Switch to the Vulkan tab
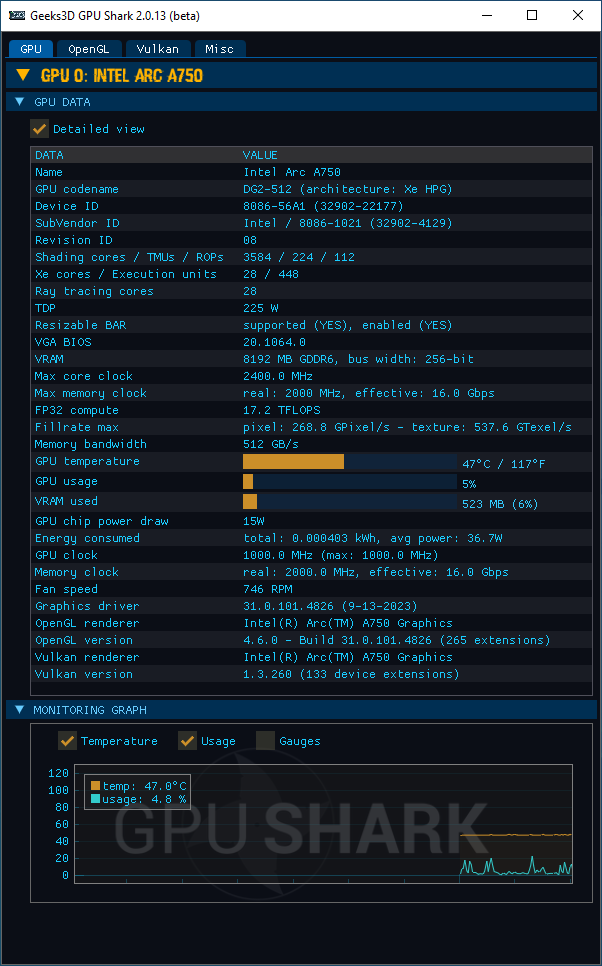Viewport: 602px width, 966px height. (158, 49)
